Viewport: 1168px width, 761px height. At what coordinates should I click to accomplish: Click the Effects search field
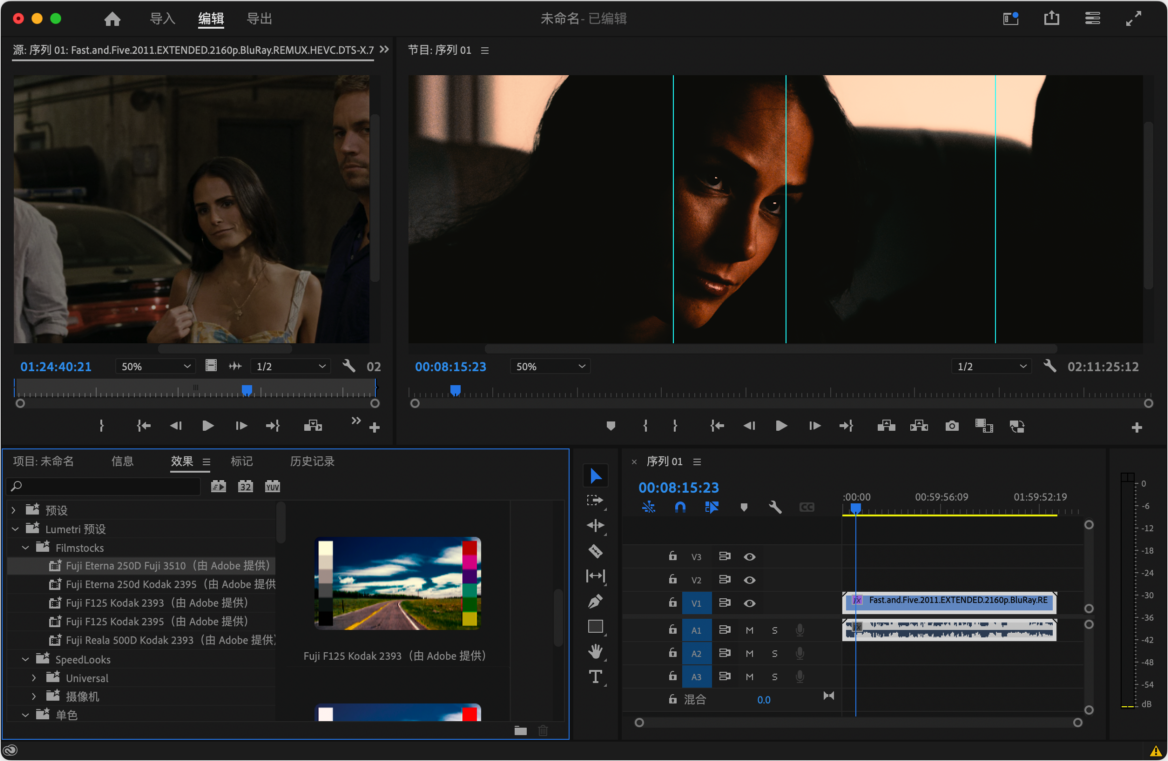pyautogui.click(x=104, y=486)
